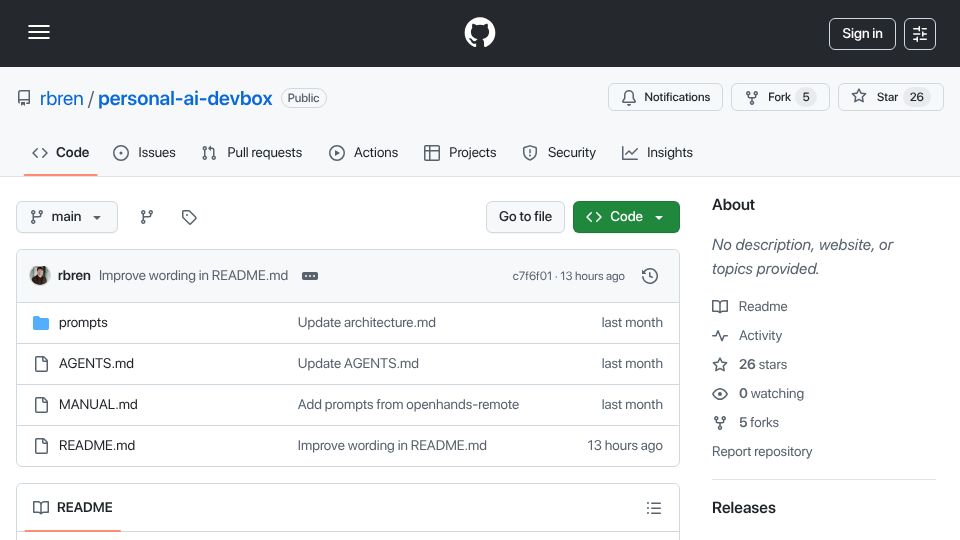Screen dimensions: 960x540
Task: Open the settings sliders icon next to Sign in
Action: pyautogui.click(x=920, y=34)
